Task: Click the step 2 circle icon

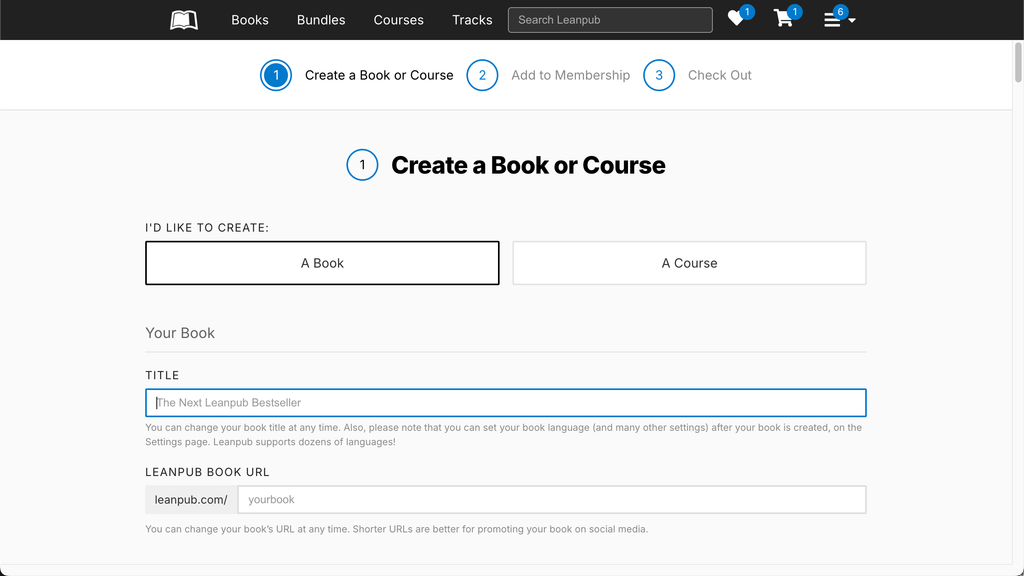Action: 482,75
